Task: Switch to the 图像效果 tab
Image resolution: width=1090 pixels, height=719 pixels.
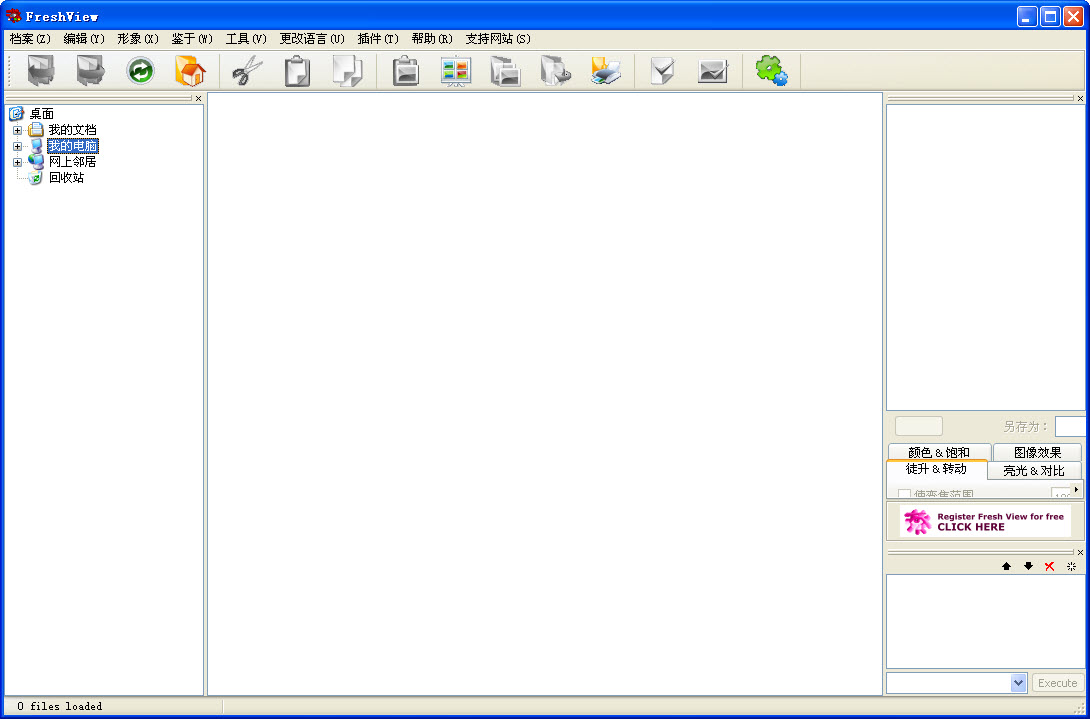Action: coord(1037,452)
